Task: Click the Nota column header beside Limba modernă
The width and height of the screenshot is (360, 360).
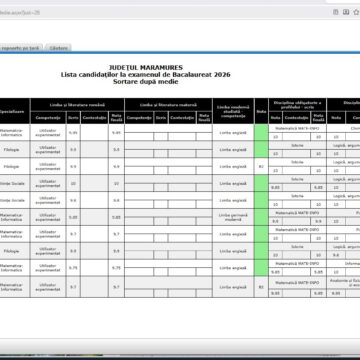Action: [261, 111]
